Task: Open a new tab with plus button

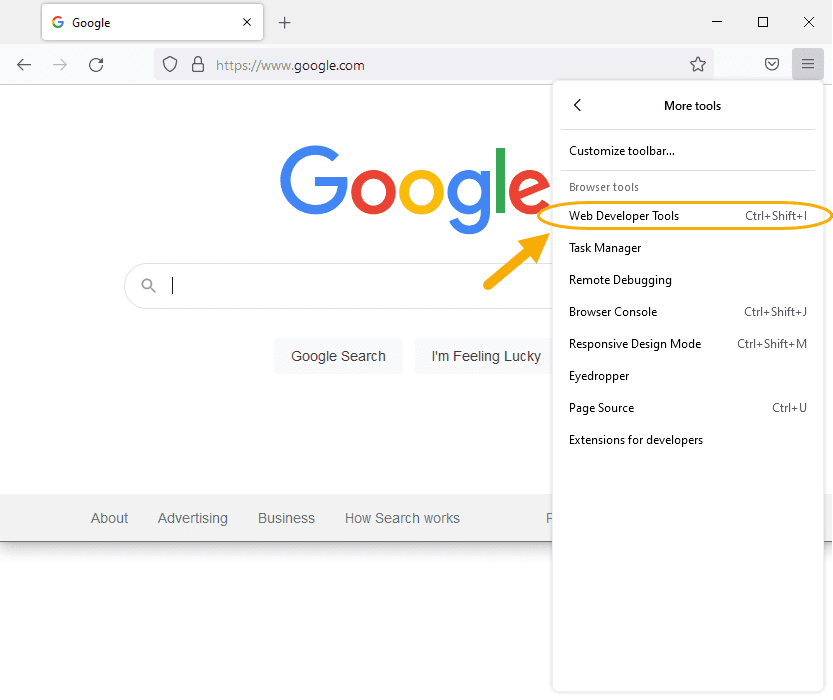Action: [x=285, y=23]
